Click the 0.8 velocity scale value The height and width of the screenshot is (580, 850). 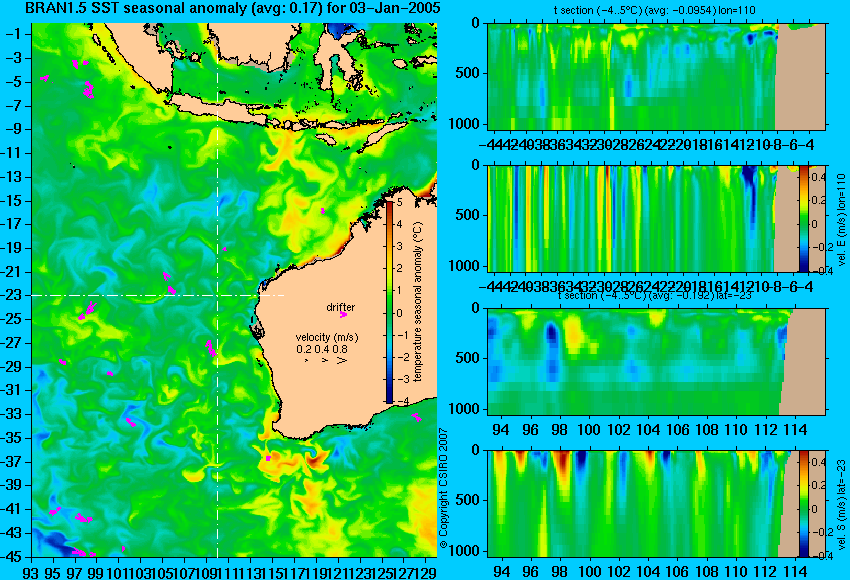[340, 349]
